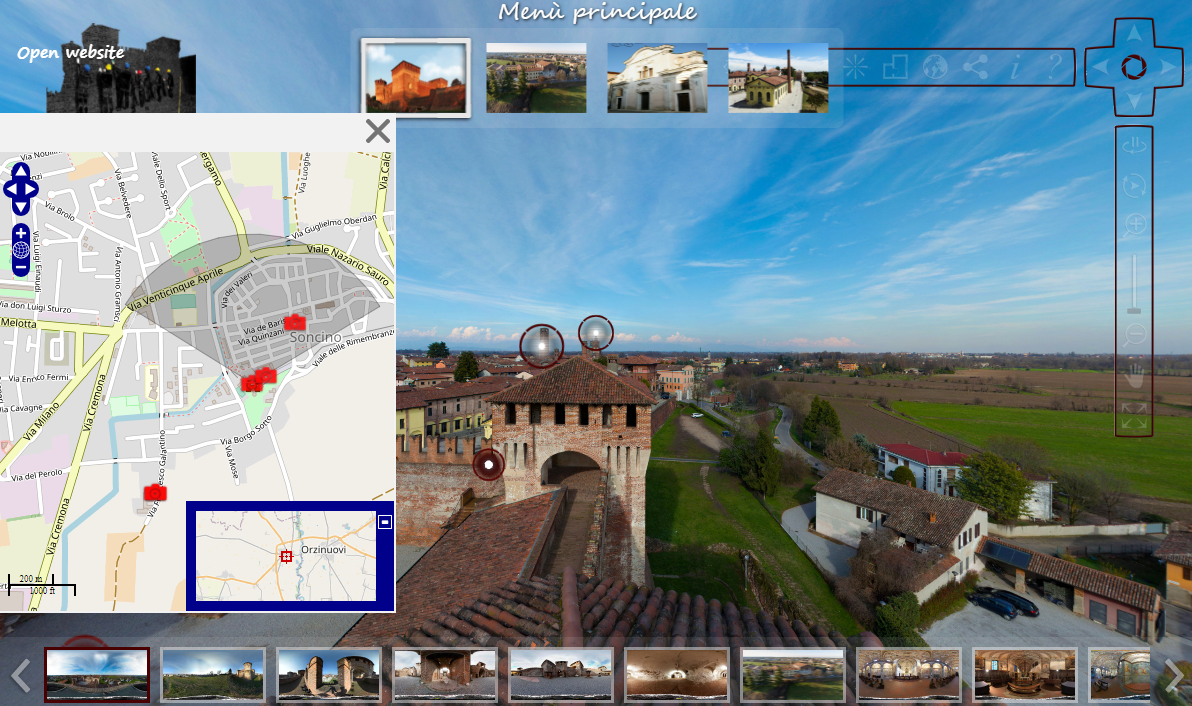Click the asterisk hotspots icon in toolbar
The width and height of the screenshot is (1192, 706).
855,67
